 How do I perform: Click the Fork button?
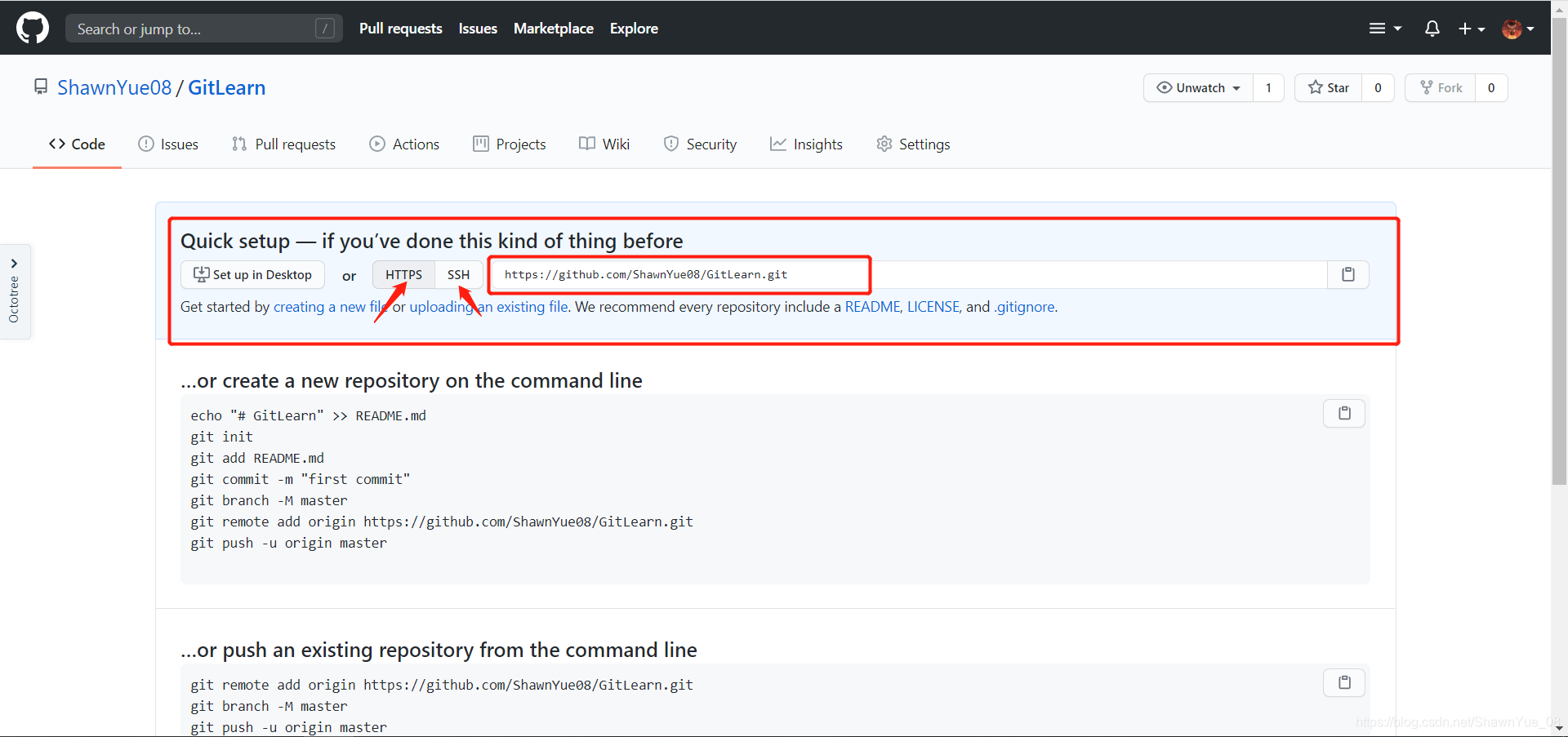click(x=1441, y=87)
